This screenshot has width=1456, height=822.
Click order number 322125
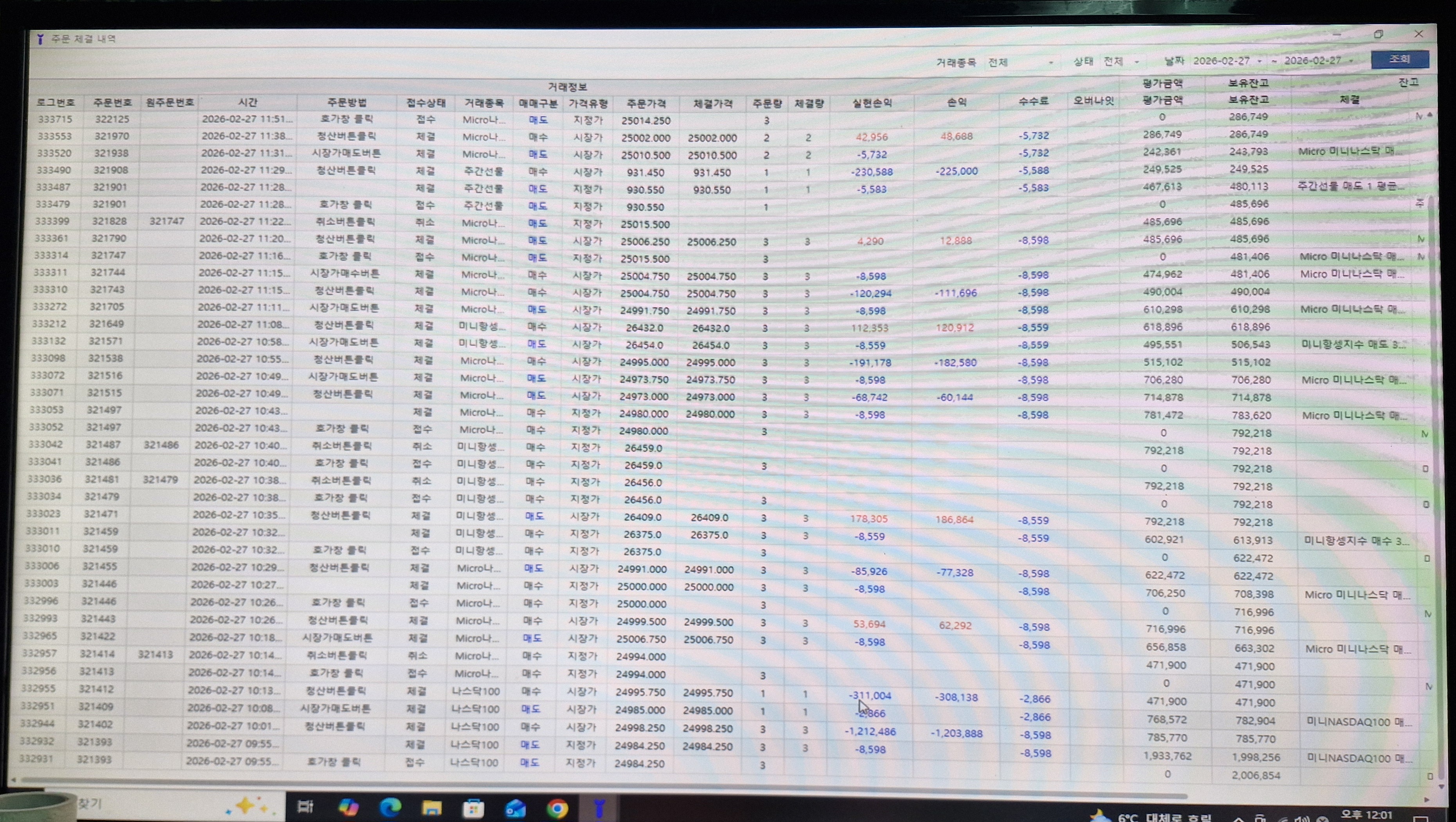112,119
